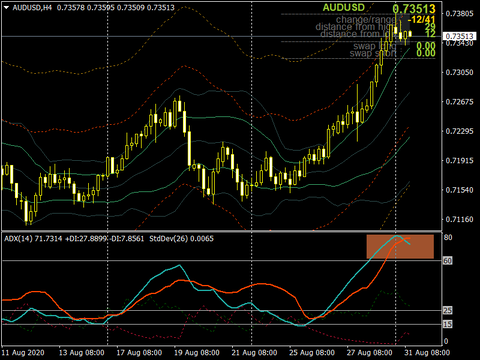
Task: Click the 31 Aug 08:00 time label
Action: pyautogui.click(x=427, y=353)
